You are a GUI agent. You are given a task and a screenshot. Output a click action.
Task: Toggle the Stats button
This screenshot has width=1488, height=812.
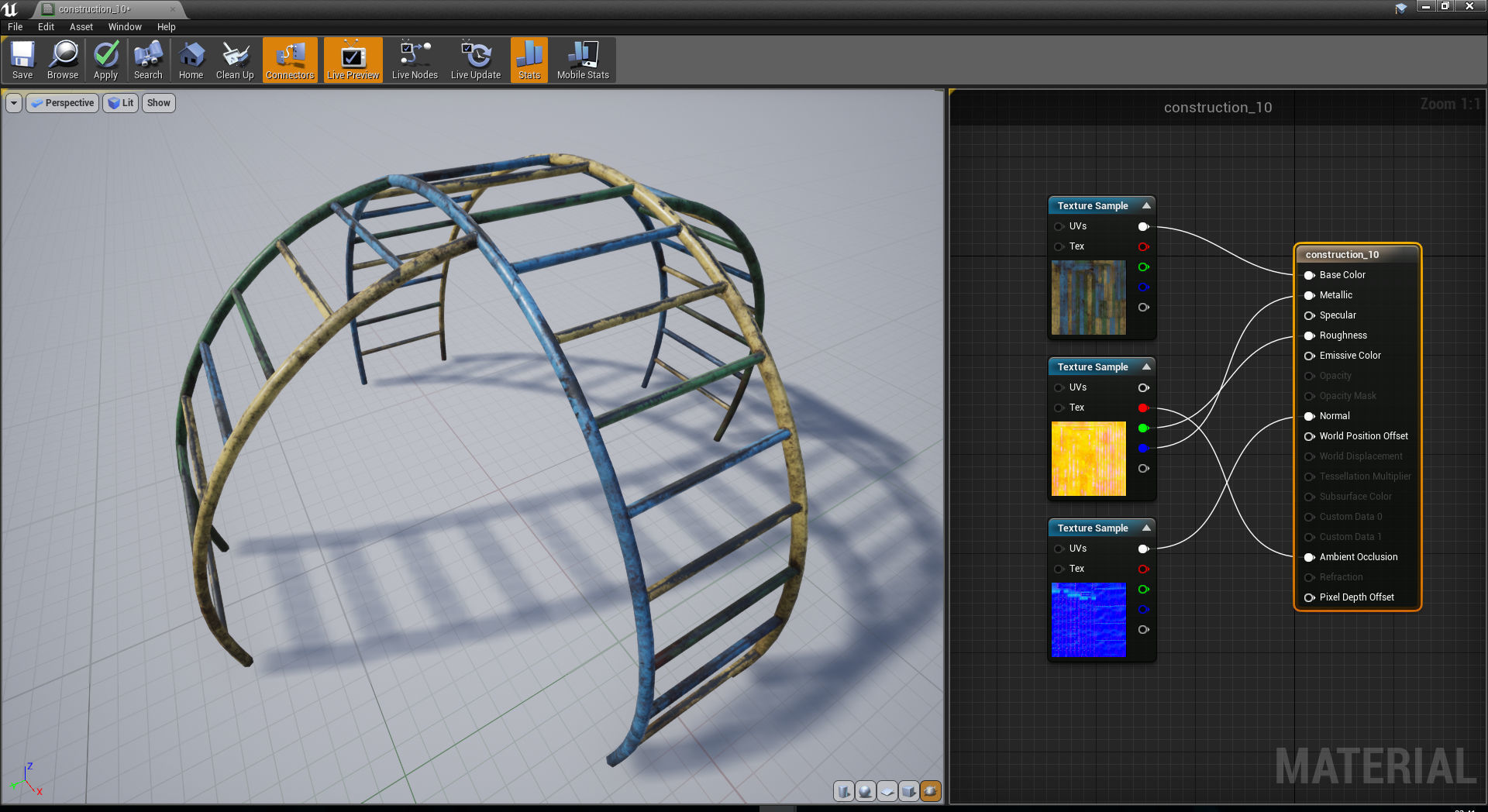(x=529, y=60)
